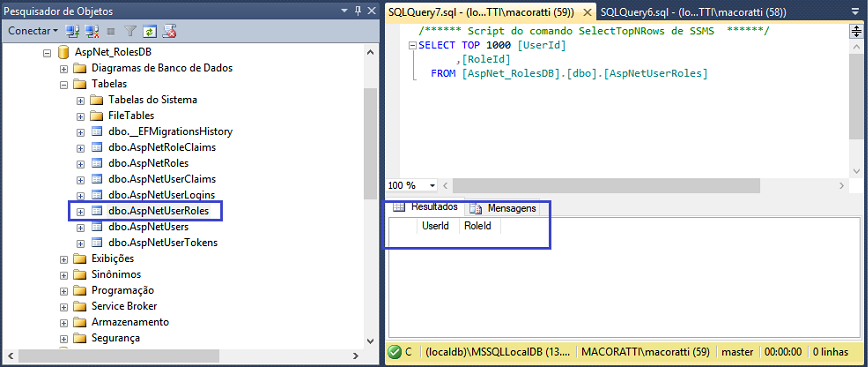
Task: Click the Tabelas do Sistema folder icon
Action: pos(97,100)
